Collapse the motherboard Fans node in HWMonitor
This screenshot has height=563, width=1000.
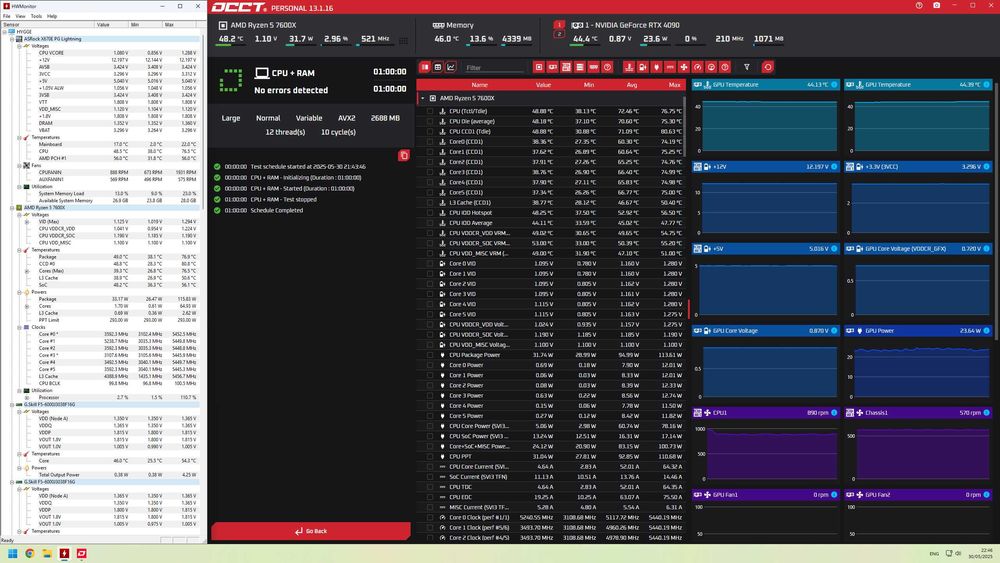(x=19, y=166)
